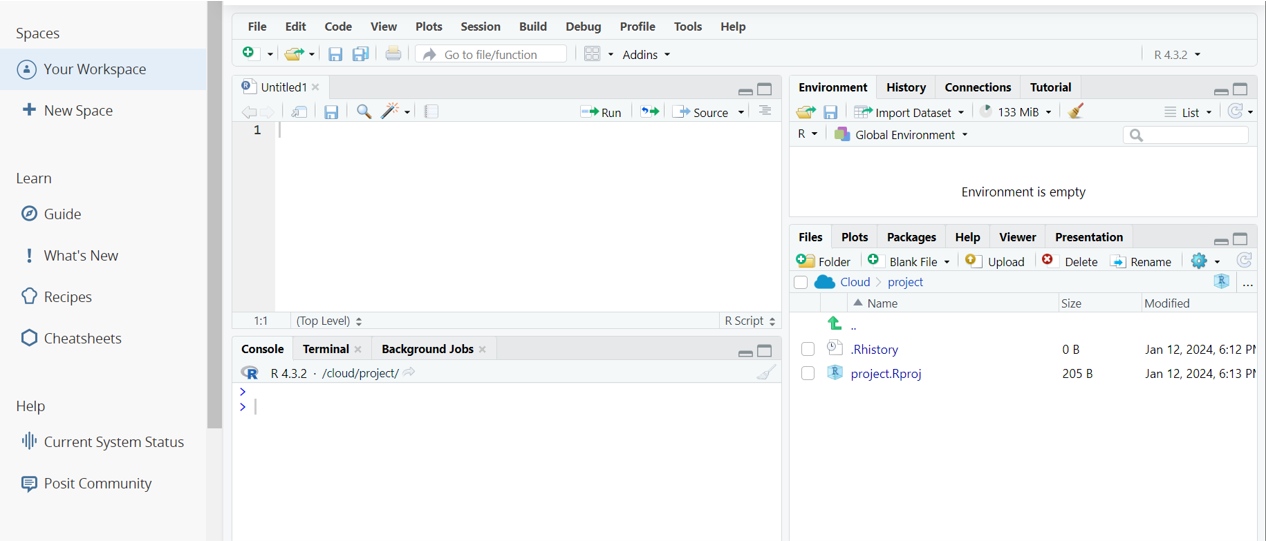Open the New File dropdown arrow
Screen dimensions: 1266x541
(270, 55)
